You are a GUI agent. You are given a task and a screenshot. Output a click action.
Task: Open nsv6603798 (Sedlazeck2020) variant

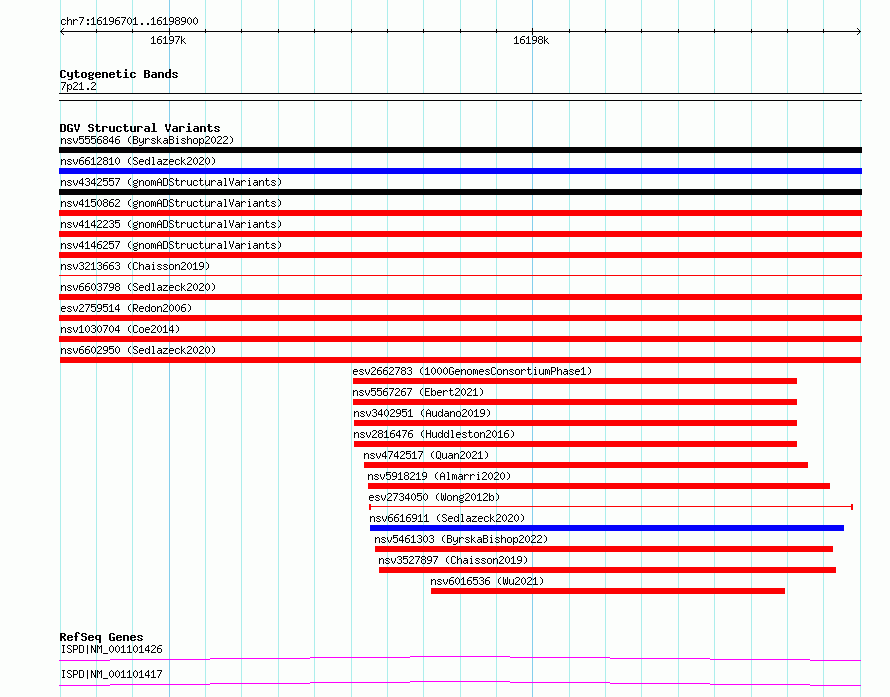pos(138,287)
